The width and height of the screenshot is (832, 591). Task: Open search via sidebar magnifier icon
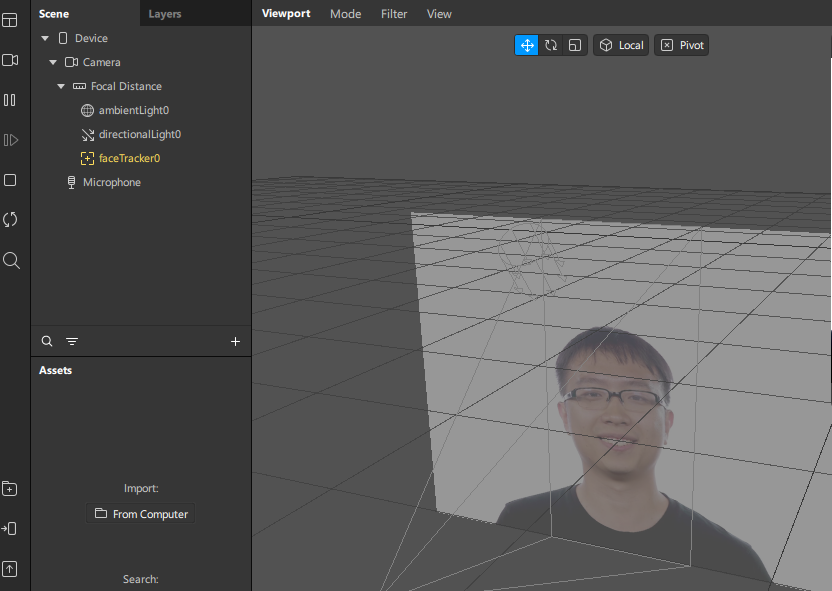[11, 260]
